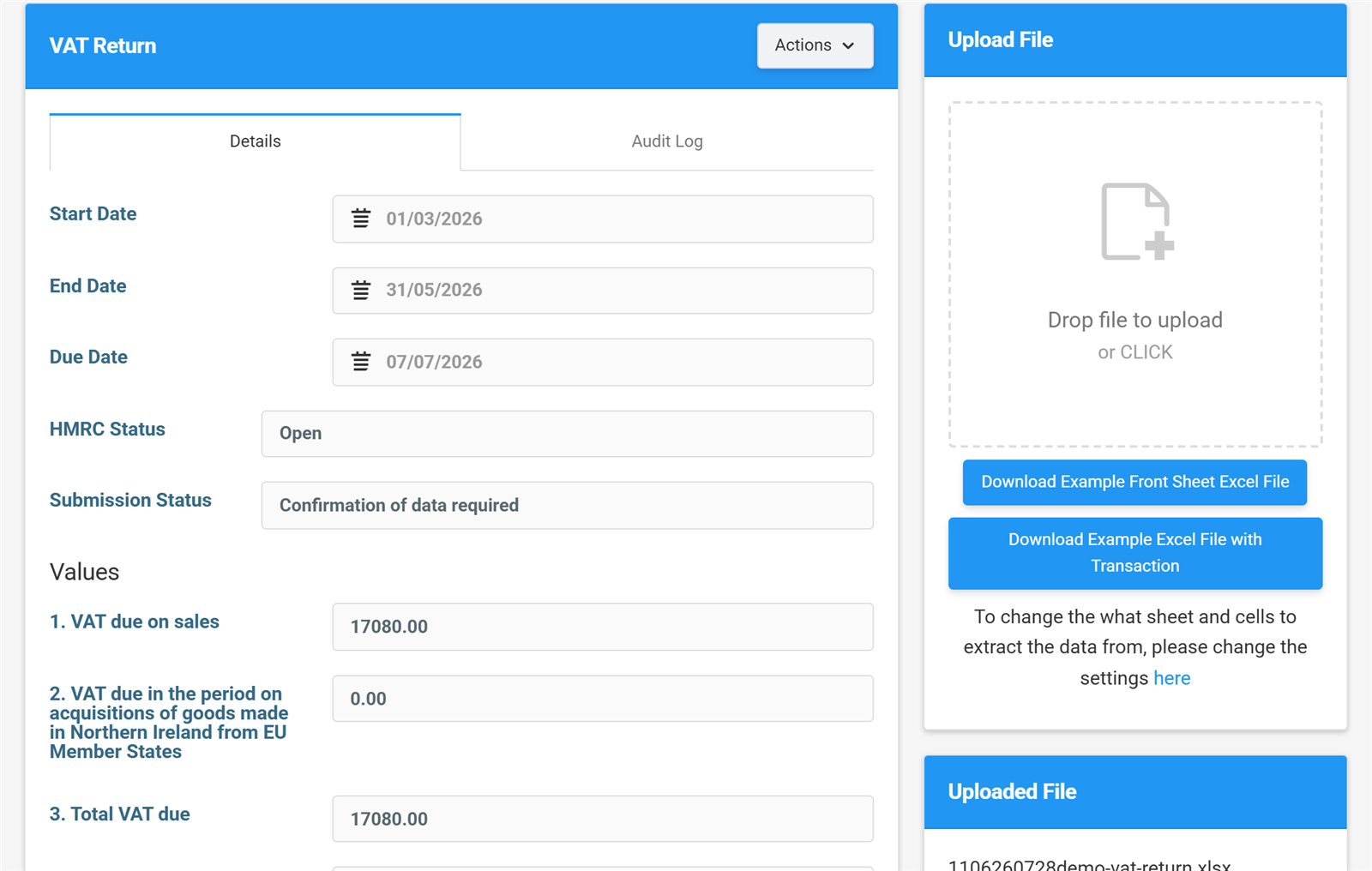The image size is (1372, 871).
Task: Switch to the Audit Log tab
Action: (x=667, y=141)
